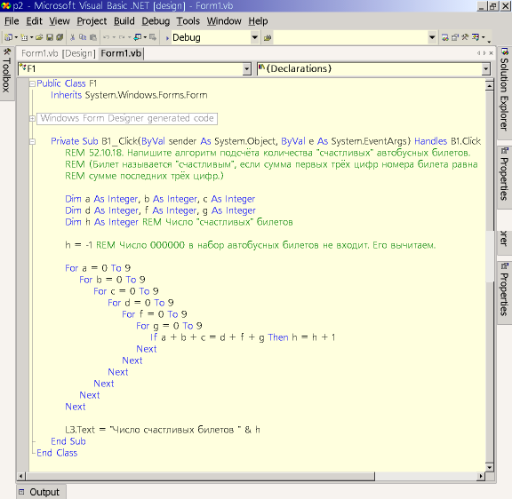Save the file with the floppy icon
This screenshot has height=499, width=512.
tap(50, 37)
